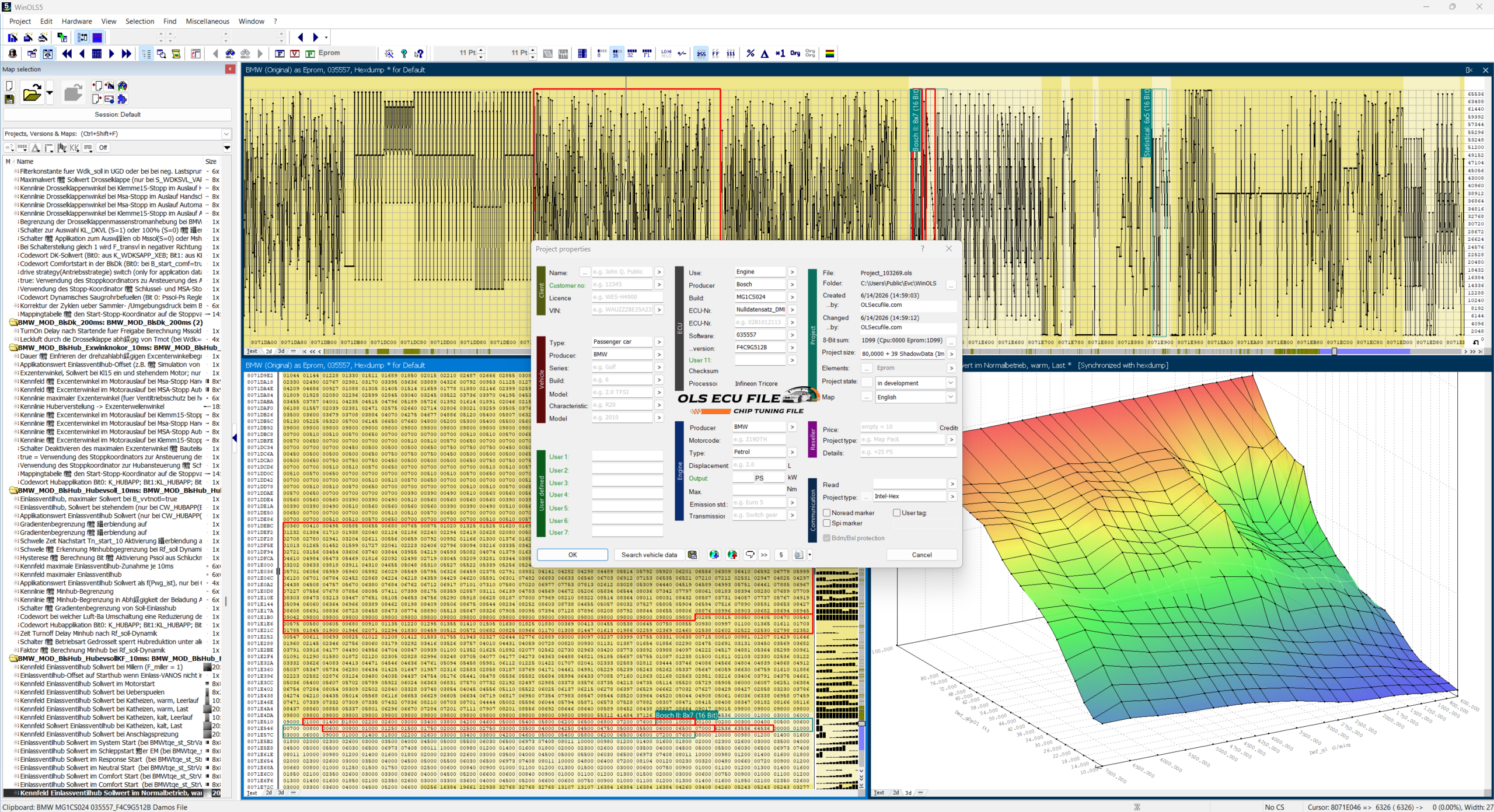Click the clipboard icon beside Search vehicle data
Image resolution: width=1494 pixels, height=812 pixels.
coord(692,555)
